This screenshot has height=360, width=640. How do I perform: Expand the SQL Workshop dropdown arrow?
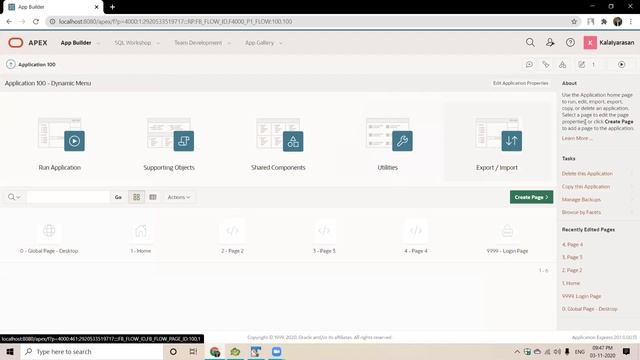tap(158, 43)
